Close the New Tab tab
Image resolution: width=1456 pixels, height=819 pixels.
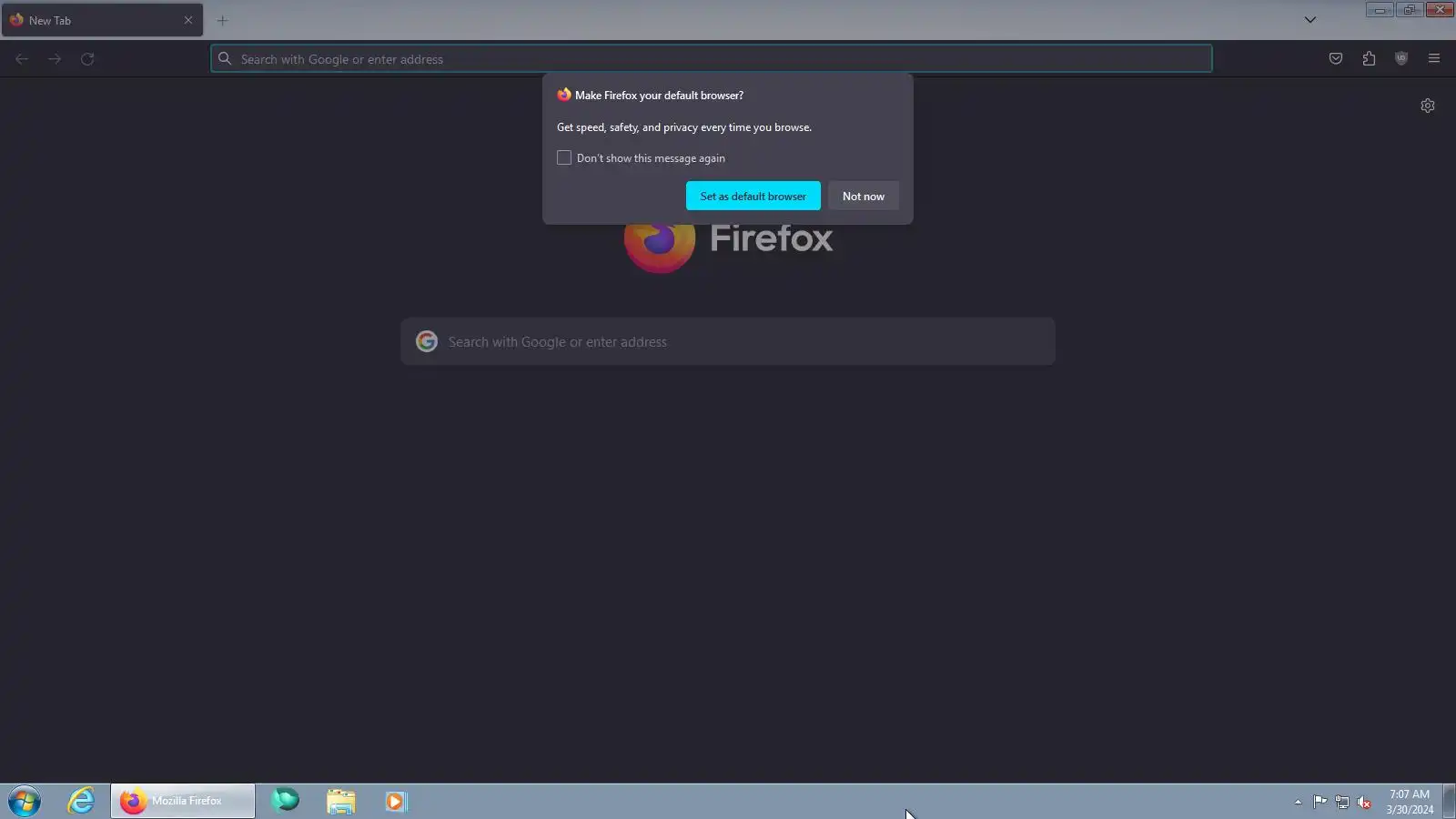[x=188, y=20]
